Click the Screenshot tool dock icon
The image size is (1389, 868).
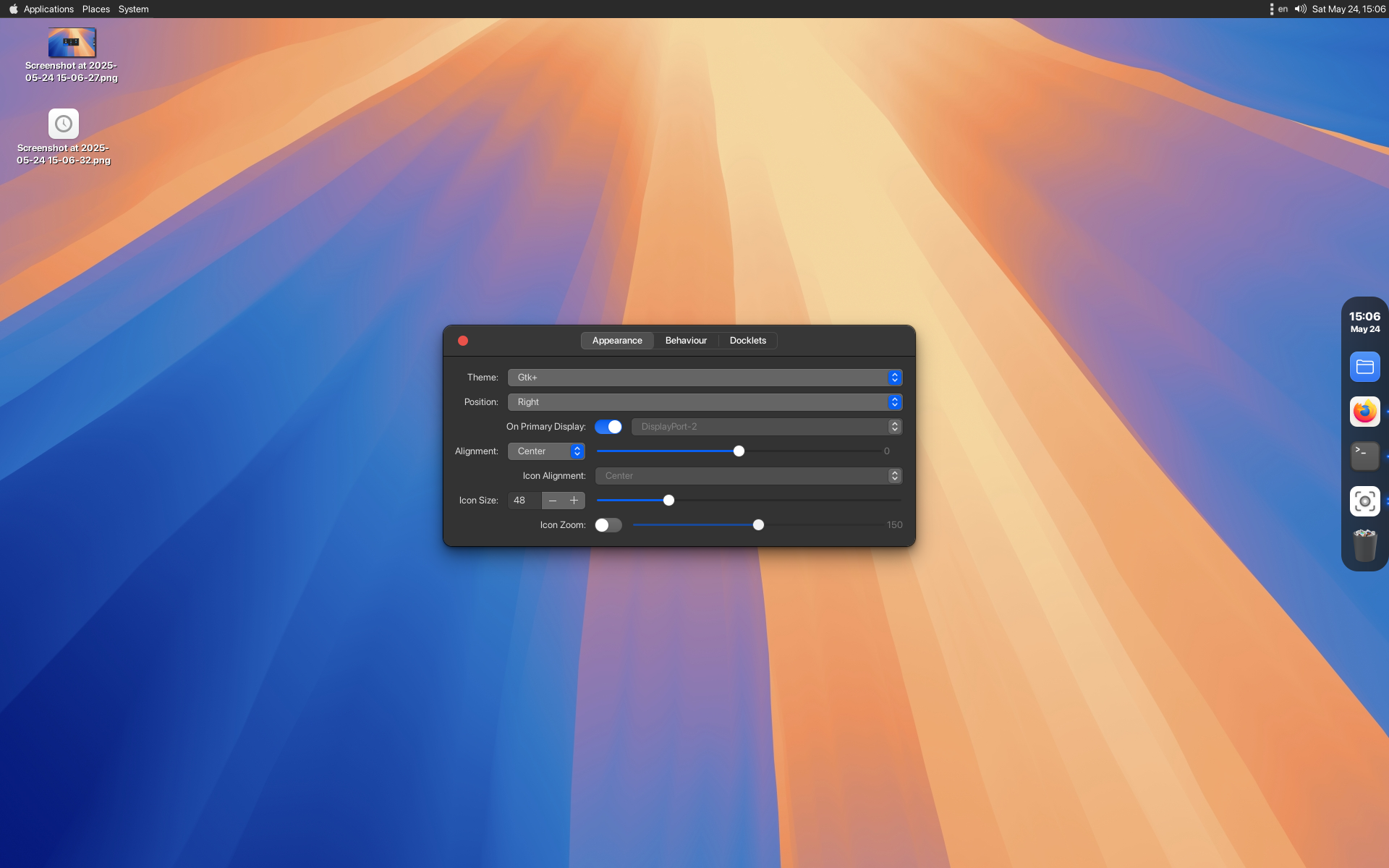(x=1364, y=501)
